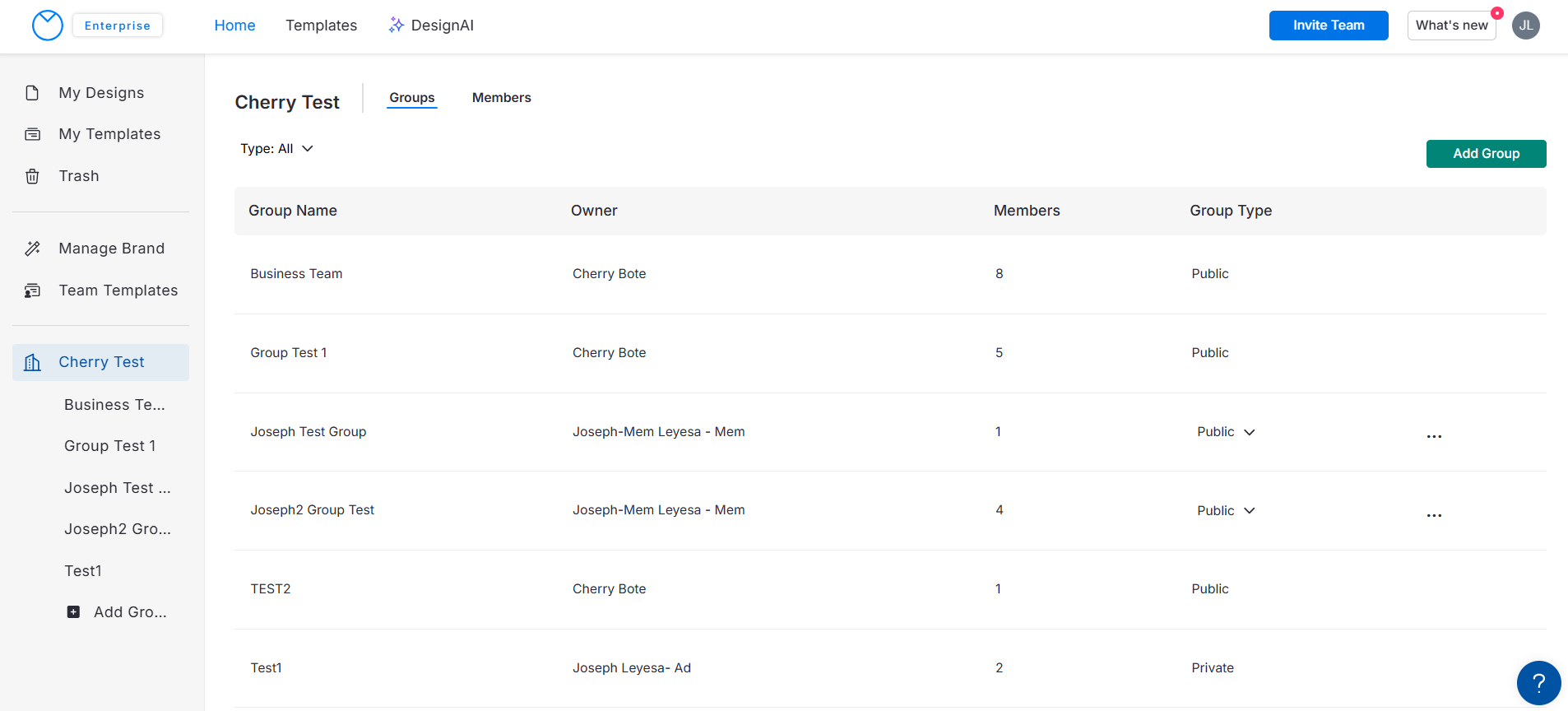Open What's new notifications
The width and height of the screenshot is (1568, 711).
(x=1451, y=26)
